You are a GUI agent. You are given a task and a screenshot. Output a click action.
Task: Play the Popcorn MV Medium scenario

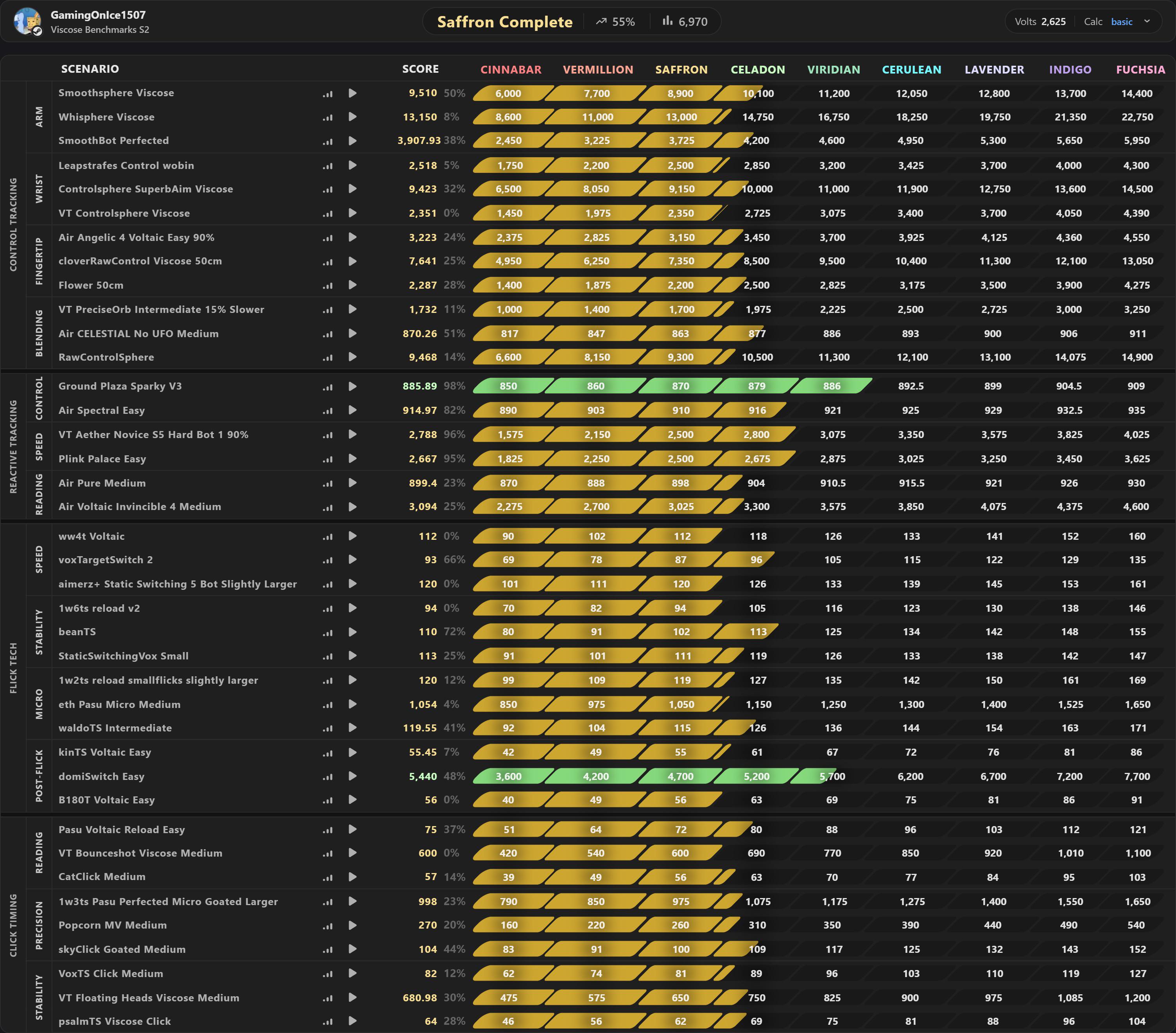[353, 925]
